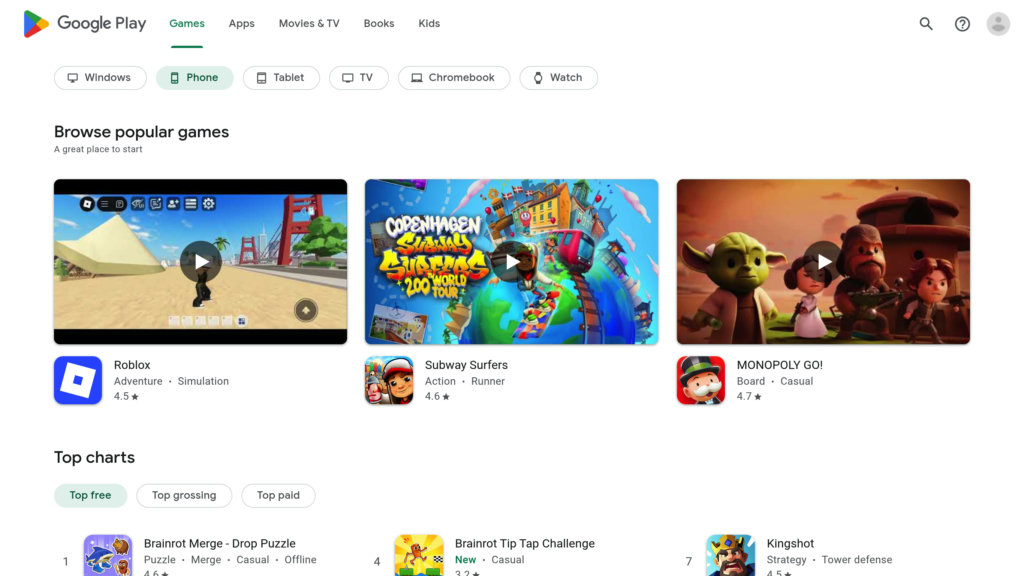Viewport: 1024px width, 576px height.
Task: Play the Roblox trailer video
Action: tap(200, 262)
